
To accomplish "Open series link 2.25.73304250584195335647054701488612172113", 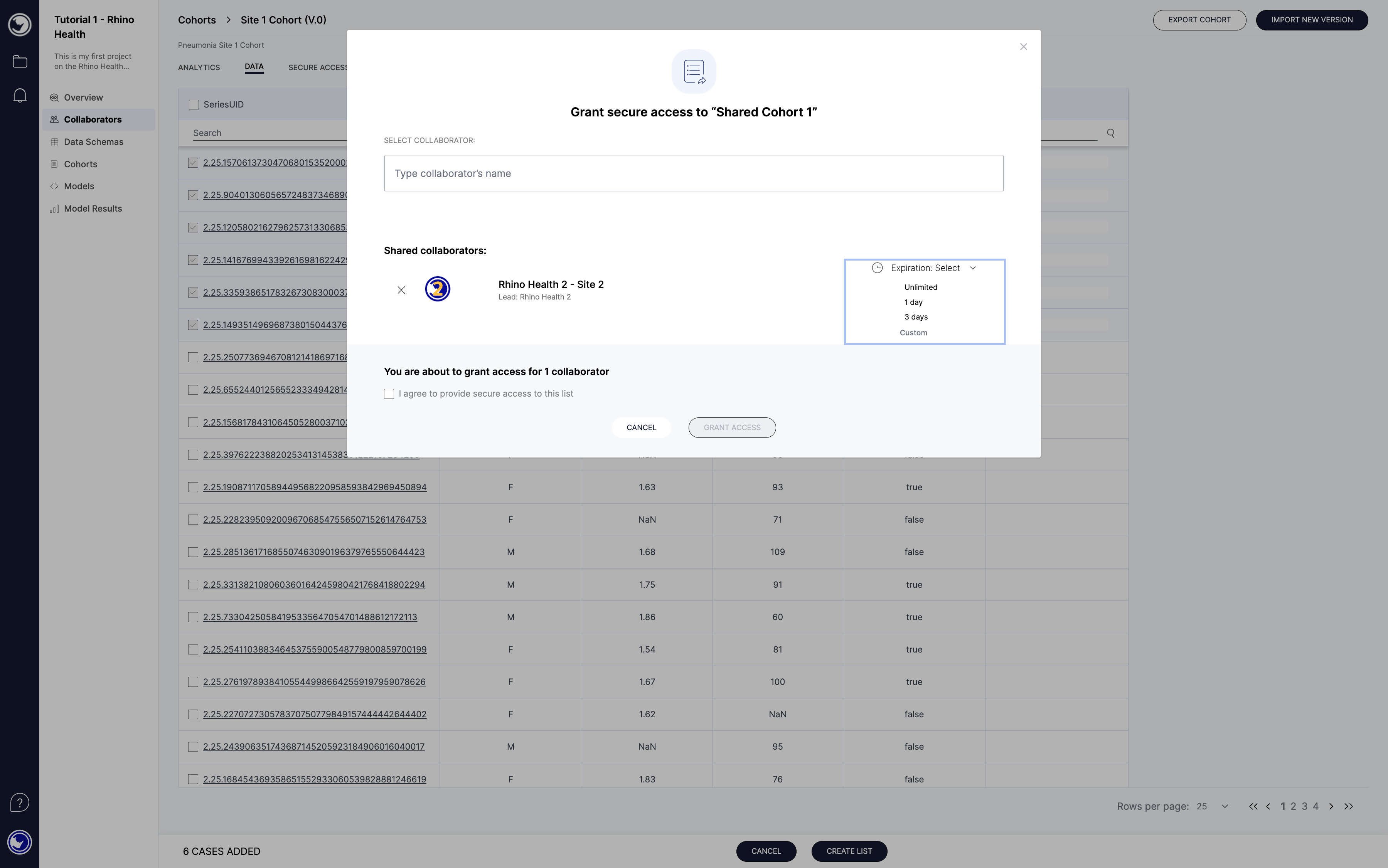I will pyautogui.click(x=310, y=617).
